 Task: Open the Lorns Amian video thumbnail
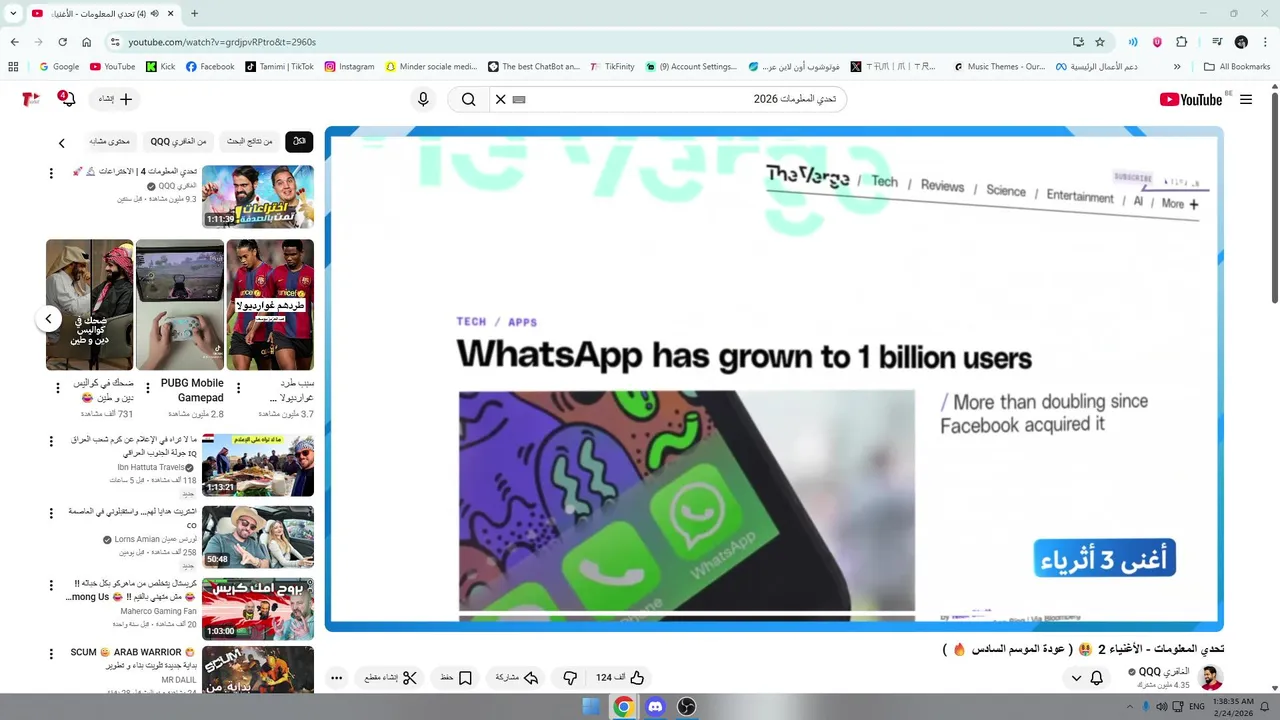[258, 536]
